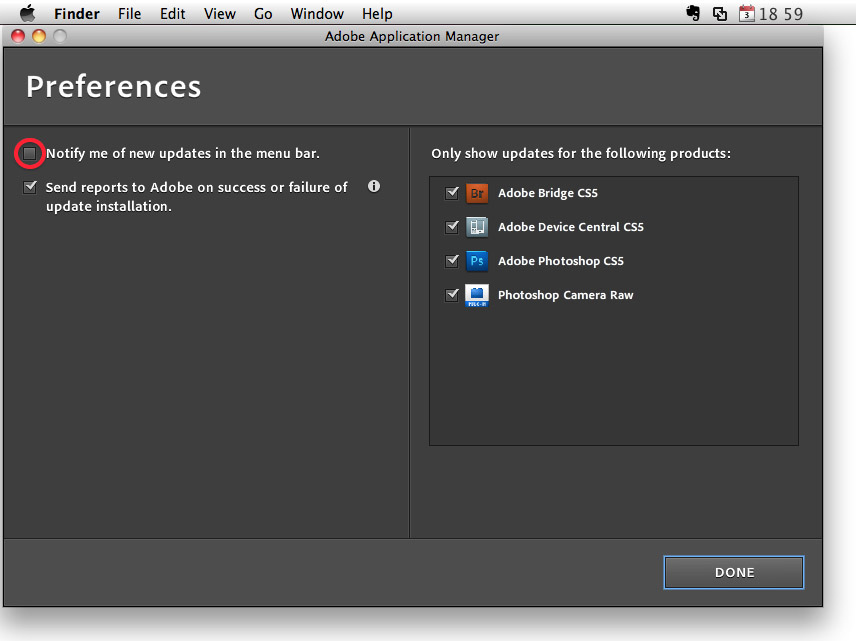This screenshot has width=856, height=641.
Task: Uncheck the Photoshop Camera Raw checkbox
Action: click(451, 295)
